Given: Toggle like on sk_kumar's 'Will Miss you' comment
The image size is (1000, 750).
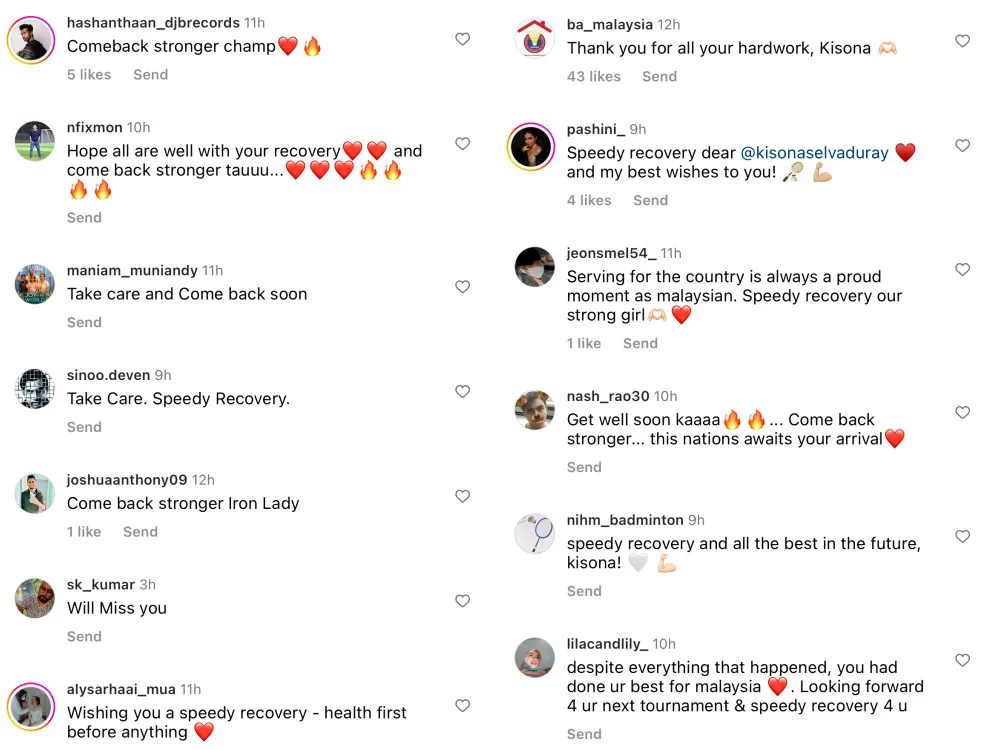Looking at the screenshot, I should tap(462, 601).
